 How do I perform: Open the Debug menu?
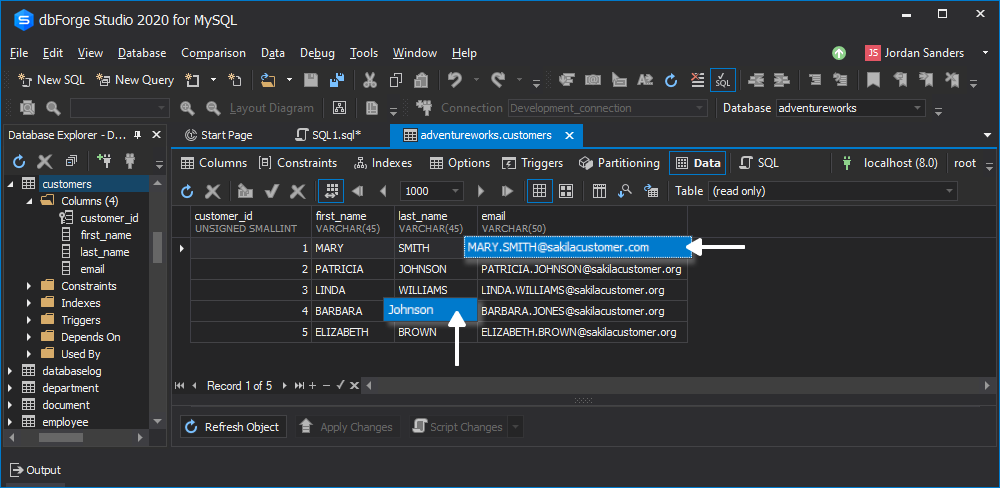coord(318,53)
